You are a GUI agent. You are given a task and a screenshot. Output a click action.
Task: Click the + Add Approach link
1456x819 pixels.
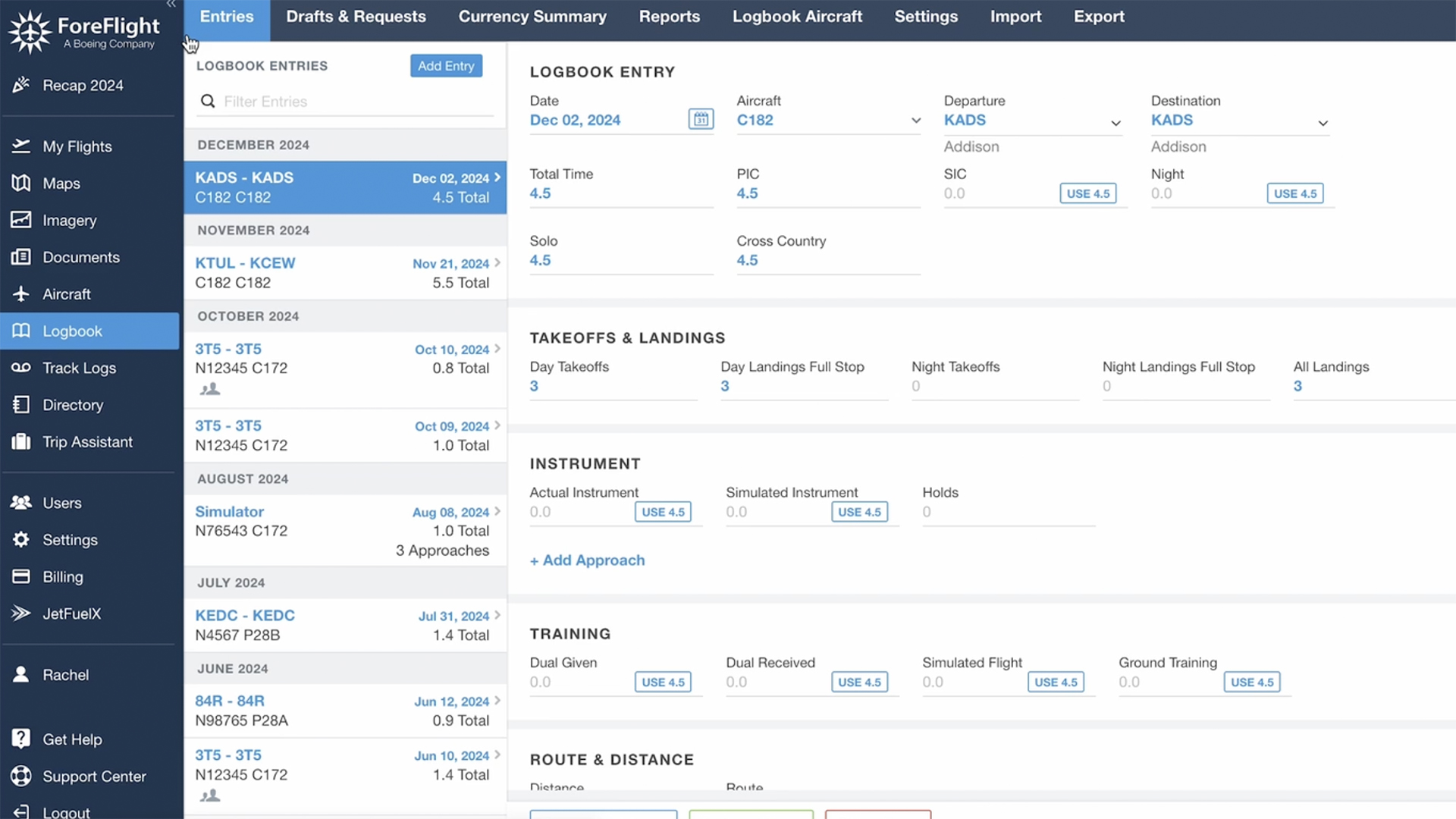(x=587, y=560)
